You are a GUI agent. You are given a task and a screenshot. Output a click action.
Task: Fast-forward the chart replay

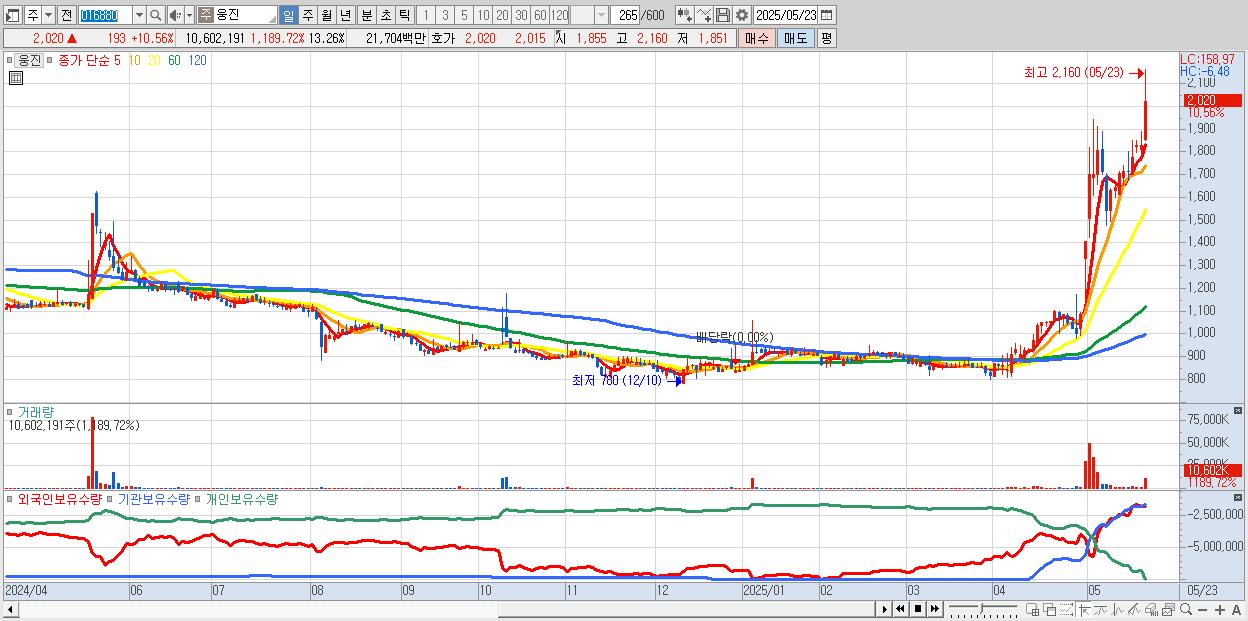pyautogui.click(x=934, y=609)
